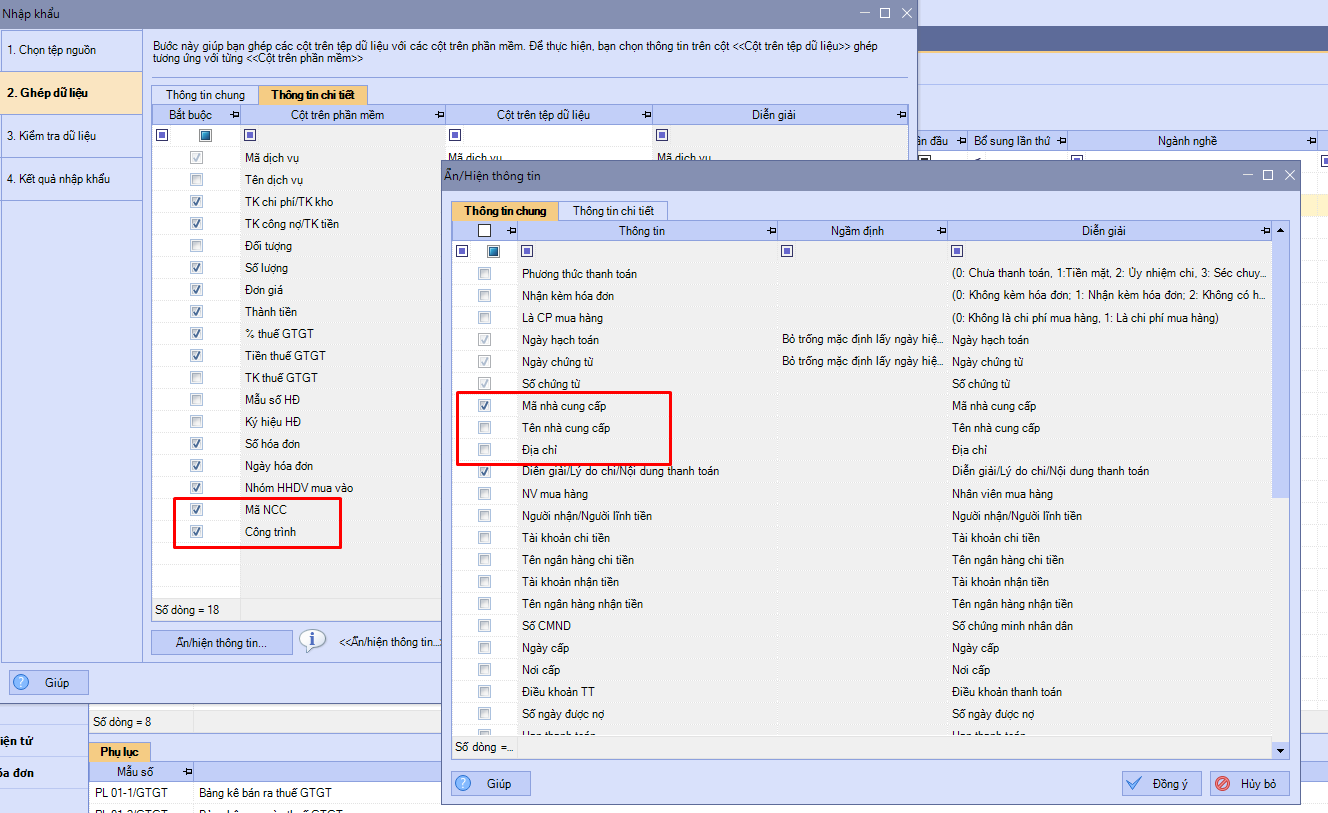Click the filter icon under Diễn giải in popup

(x=957, y=251)
